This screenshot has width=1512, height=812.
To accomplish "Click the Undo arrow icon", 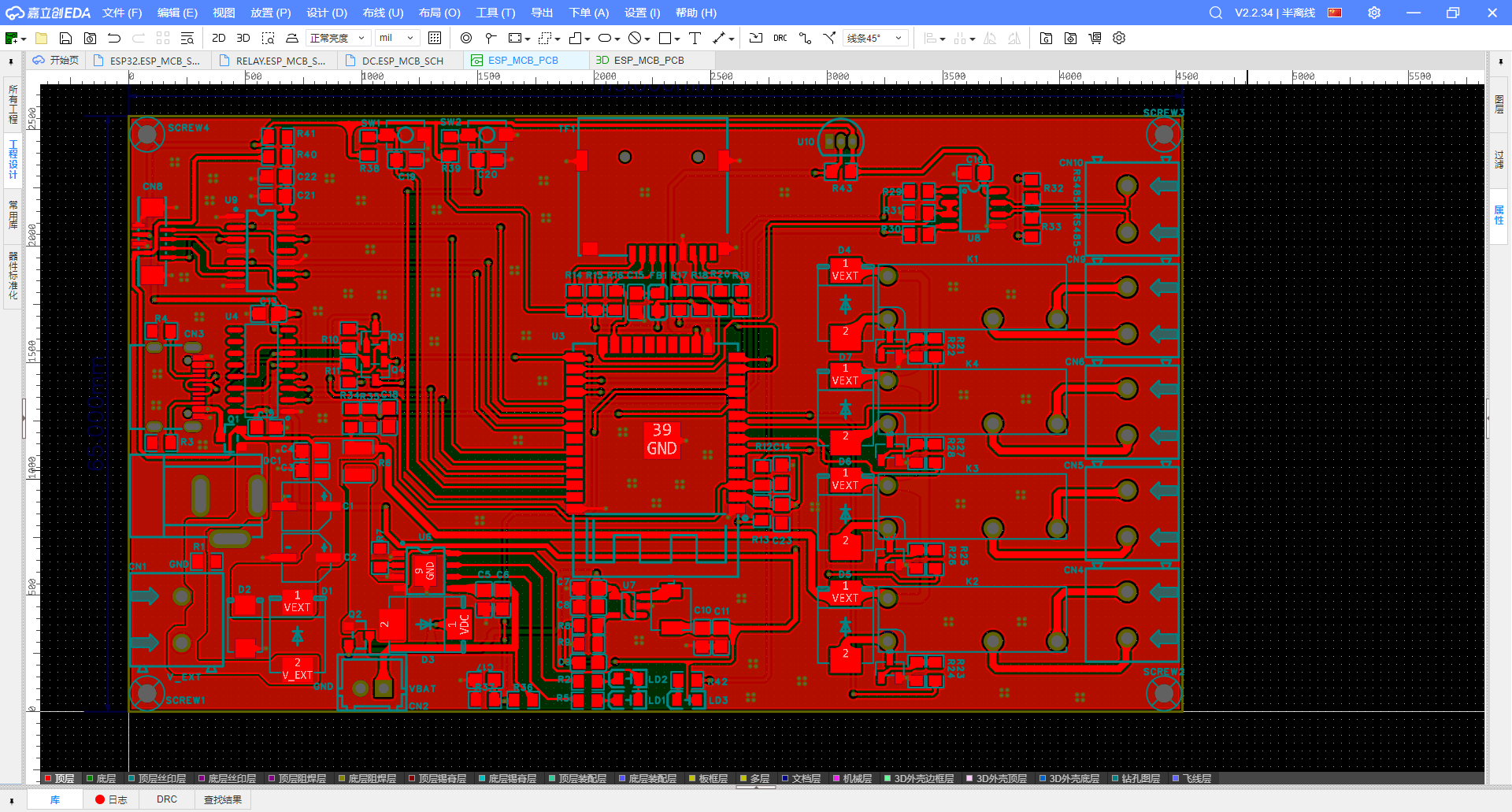I will point(115,38).
